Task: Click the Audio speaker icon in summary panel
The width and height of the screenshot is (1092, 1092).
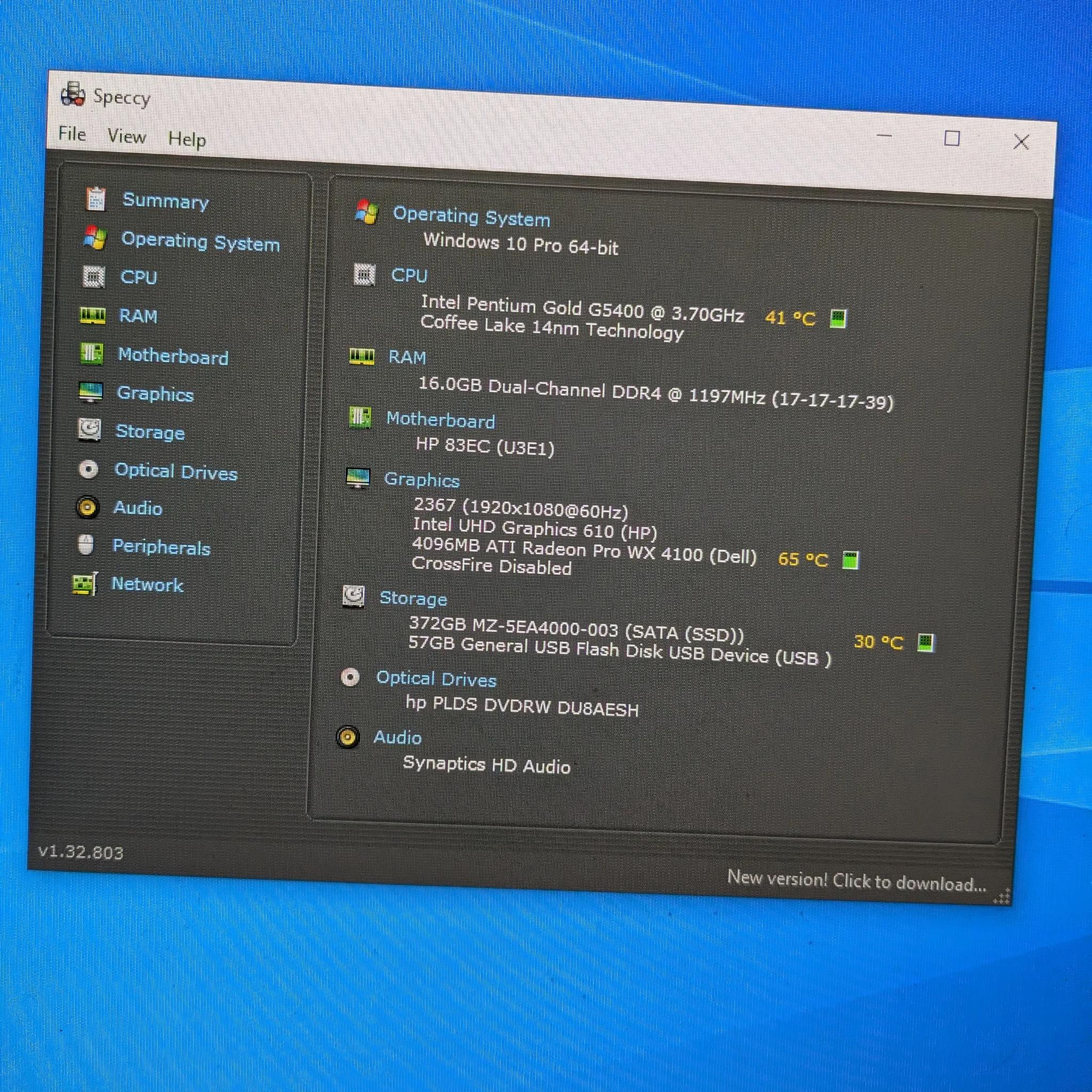Action: tap(348, 737)
